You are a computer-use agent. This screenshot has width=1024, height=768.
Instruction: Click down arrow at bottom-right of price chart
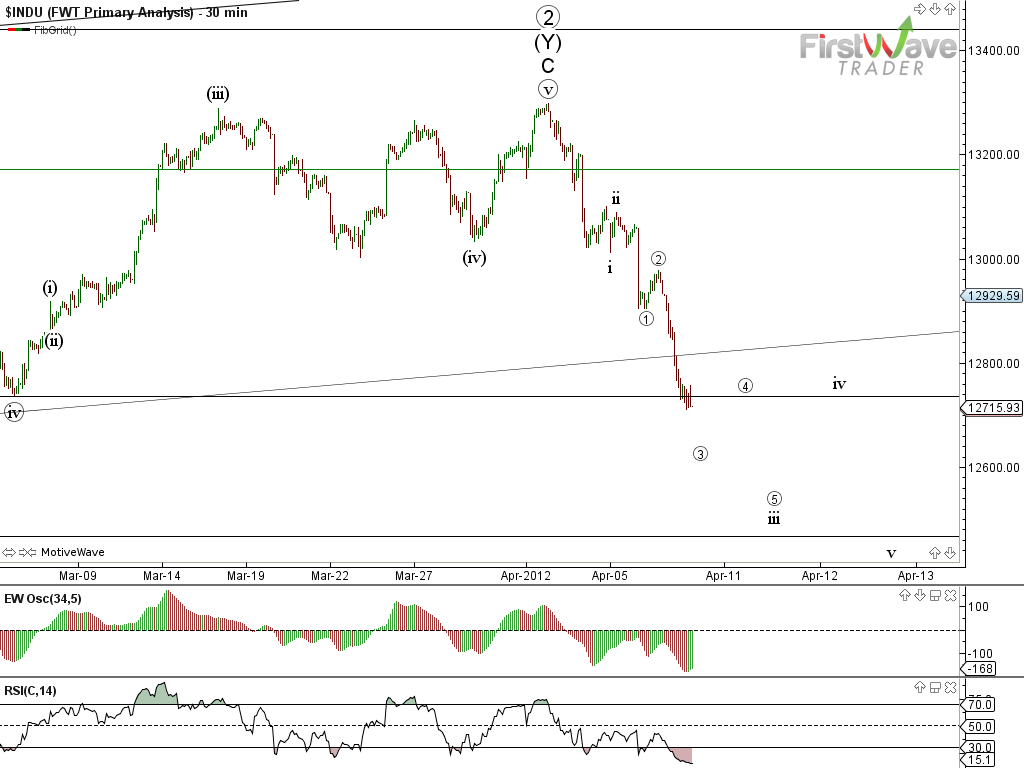(x=950, y=552)
